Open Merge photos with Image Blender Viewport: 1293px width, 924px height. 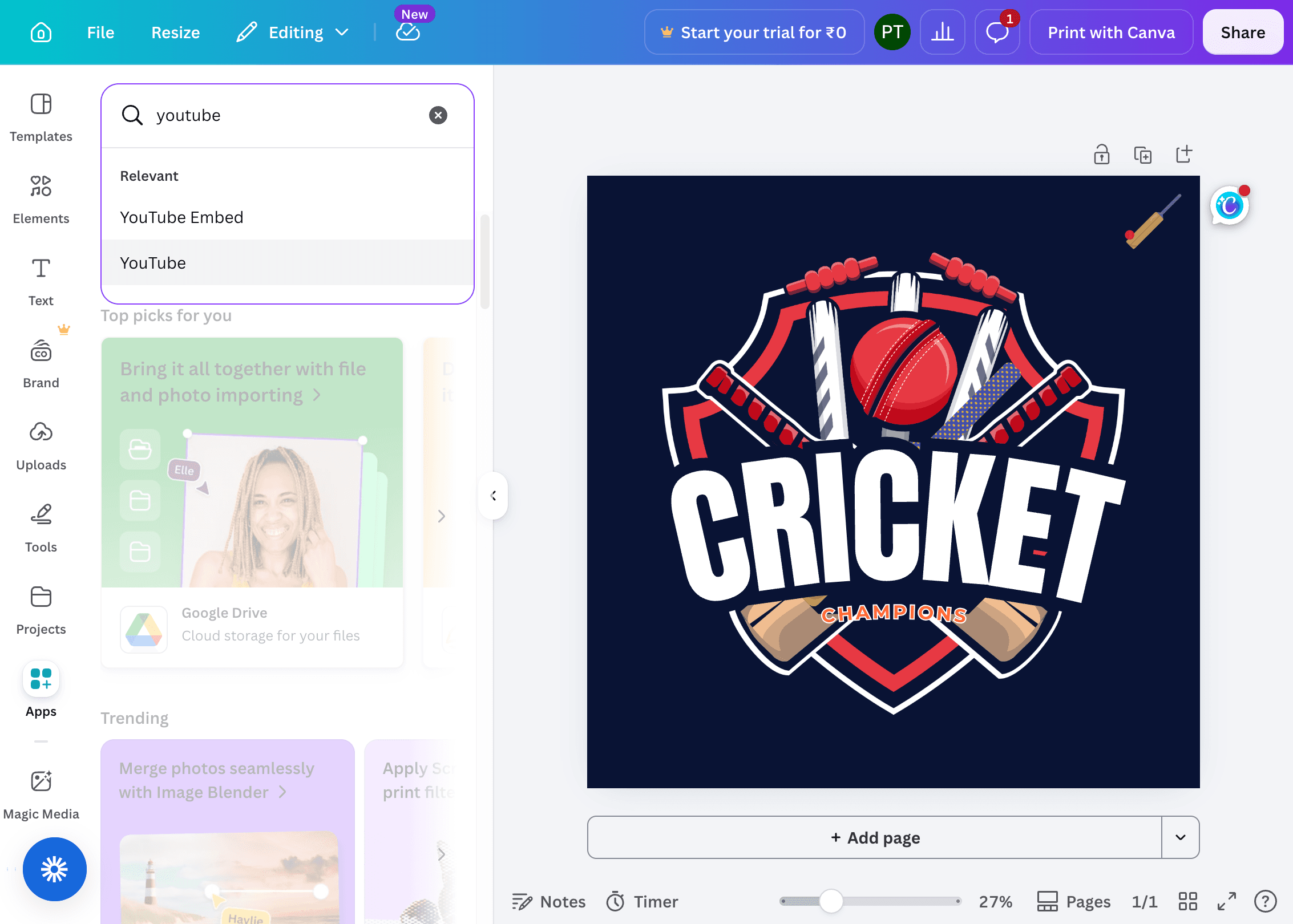217,780
